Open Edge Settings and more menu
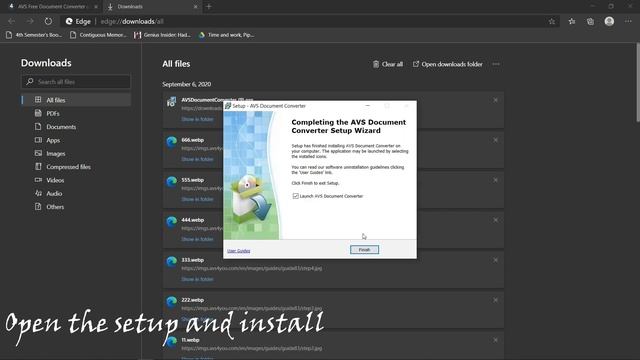Screen dimensions: 640x360 (628, 21)
